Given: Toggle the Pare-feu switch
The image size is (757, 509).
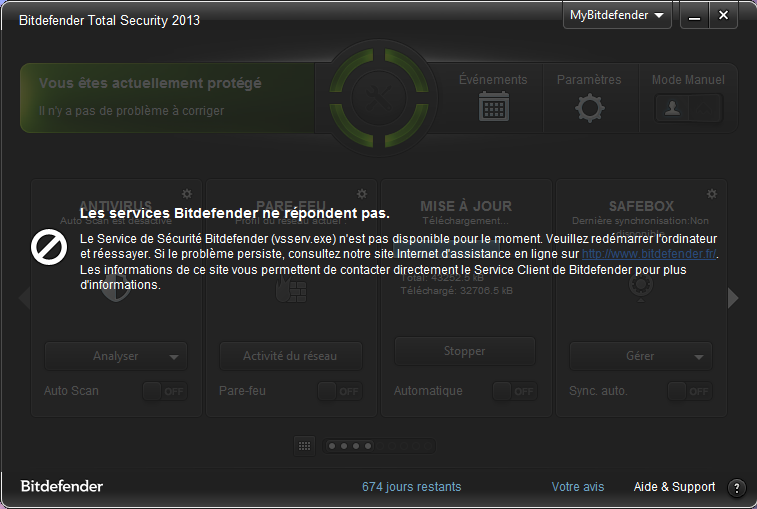Looking at the screenshot, I should [340, 391].
